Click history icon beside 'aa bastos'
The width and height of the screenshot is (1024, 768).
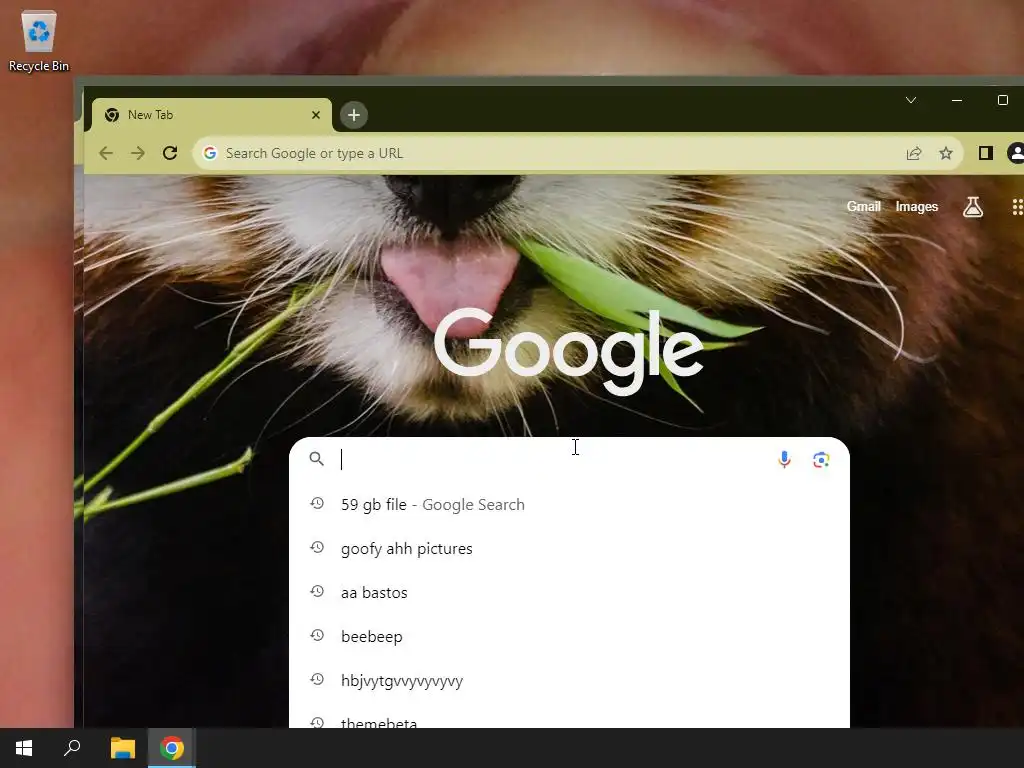(x=317, y=591)
